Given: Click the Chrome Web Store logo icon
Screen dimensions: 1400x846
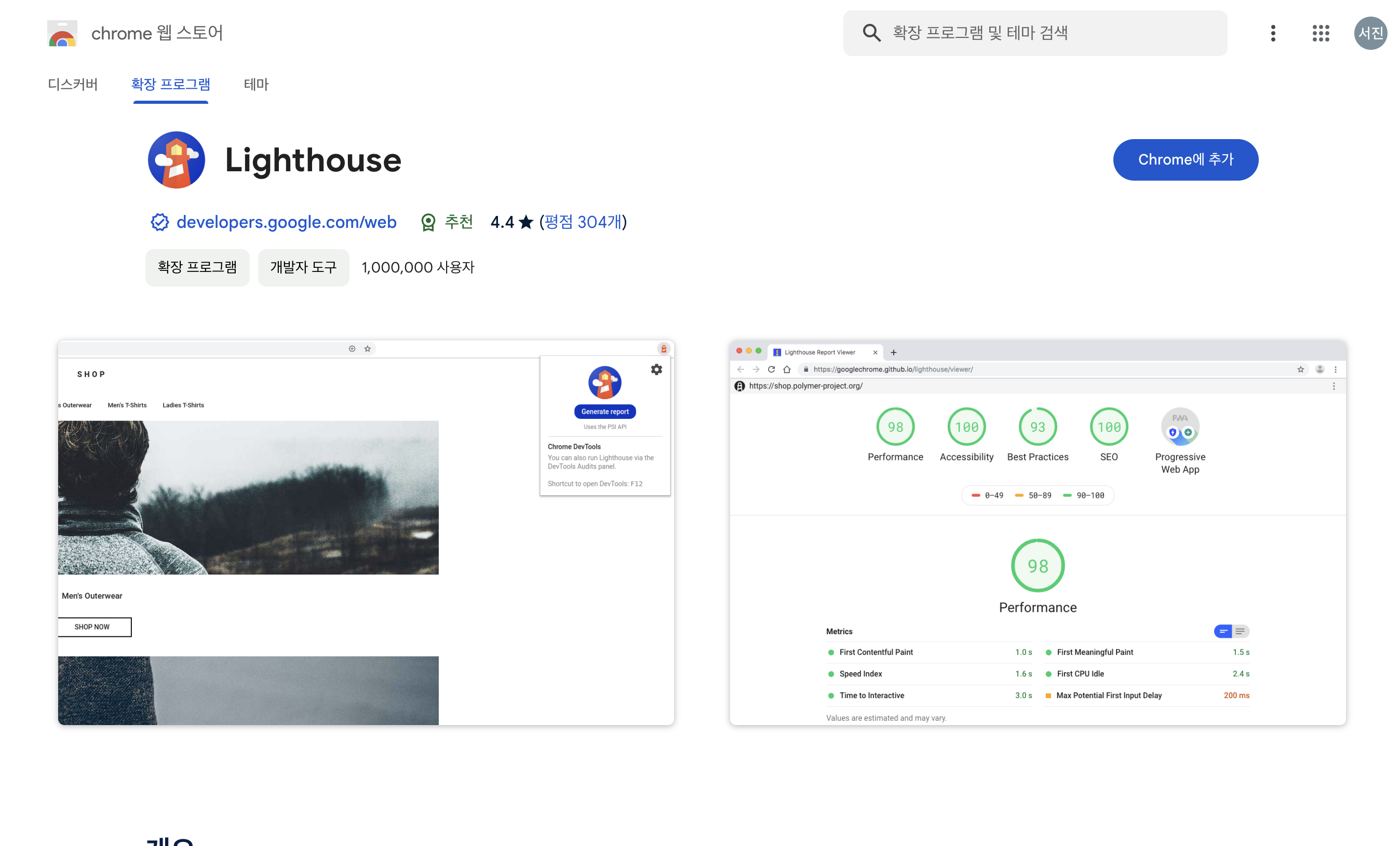Looking at the screenshot, I should [x=62, y=34].
